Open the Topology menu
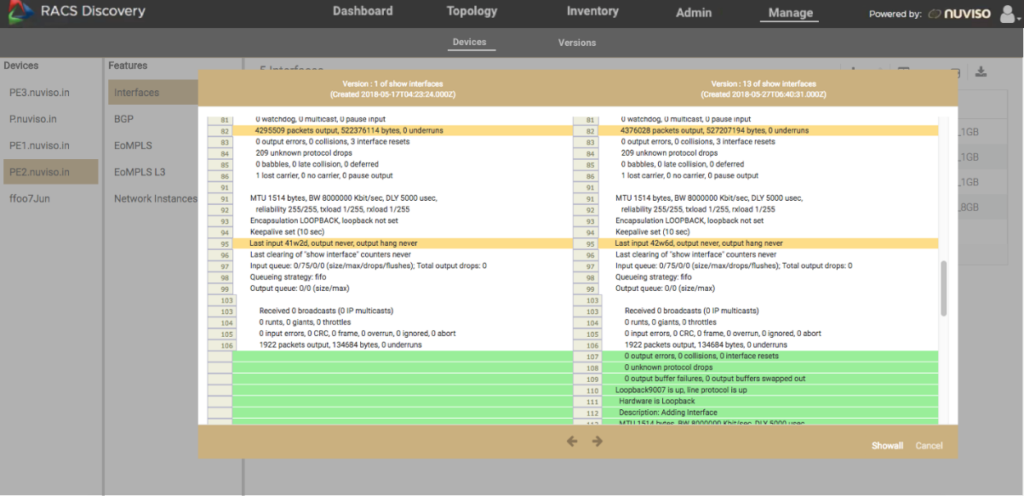 click(472, 11)
